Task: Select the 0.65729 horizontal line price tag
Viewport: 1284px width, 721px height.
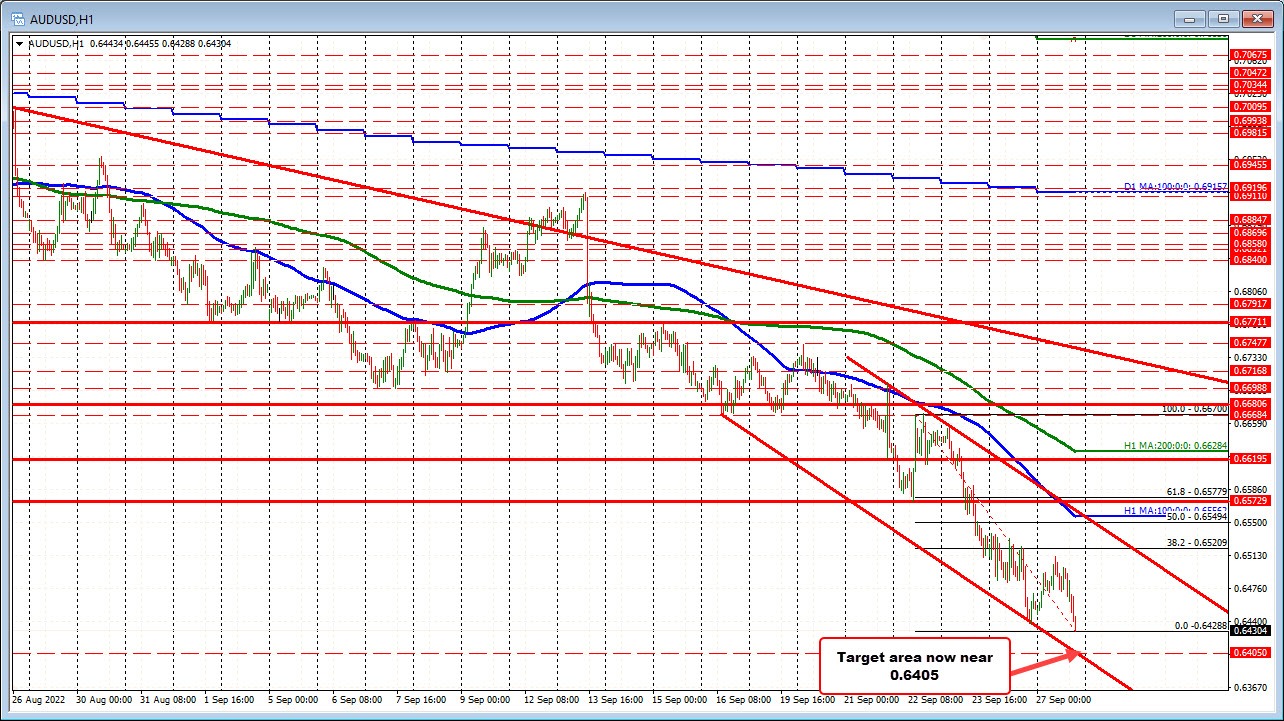Action: (x=1250, y=499)
